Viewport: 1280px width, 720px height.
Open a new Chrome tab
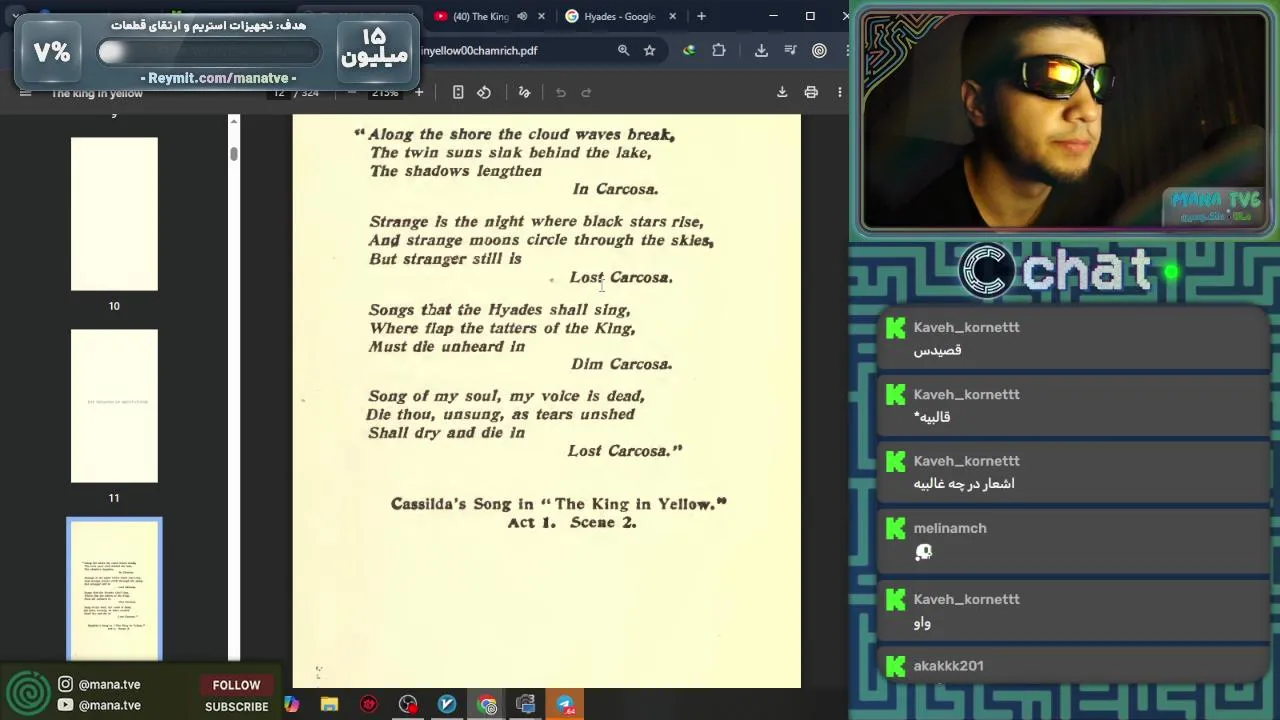[x=701, y=16]
